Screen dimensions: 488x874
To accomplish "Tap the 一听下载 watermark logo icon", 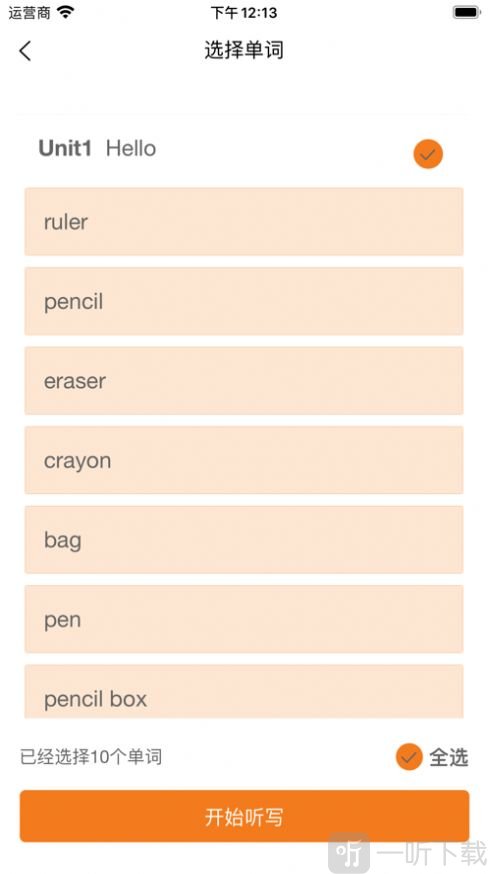I will coord(349,853).
